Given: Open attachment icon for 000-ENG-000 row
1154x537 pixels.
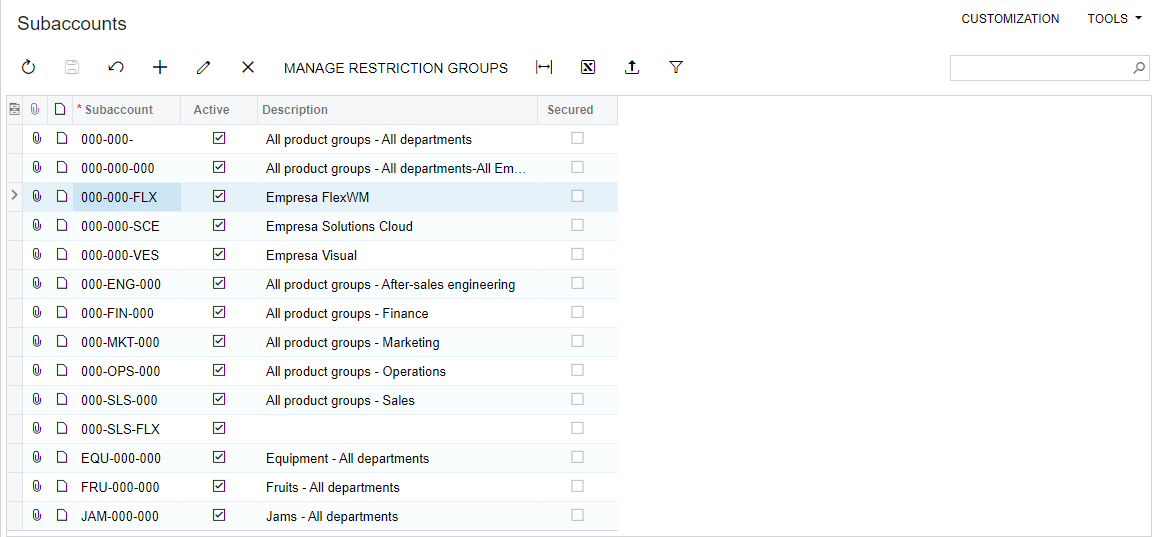Looking at the screenshot, I should (x=37, y=283).
